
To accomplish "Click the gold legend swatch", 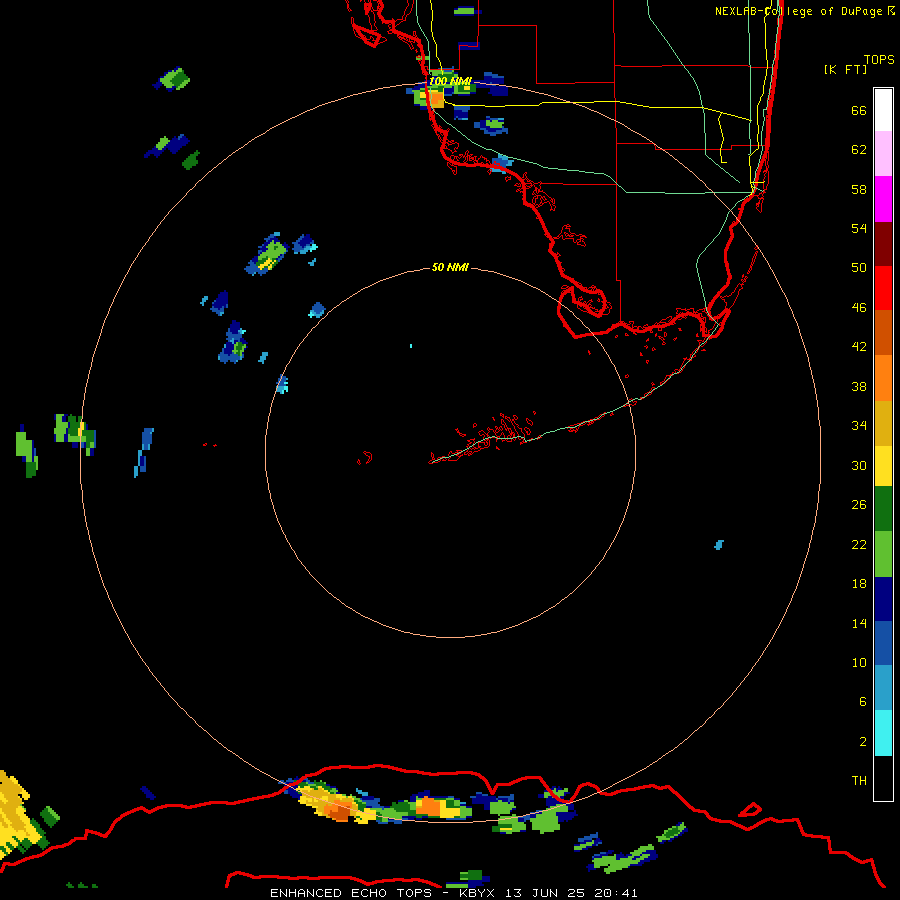I will [x=883, y=423].
